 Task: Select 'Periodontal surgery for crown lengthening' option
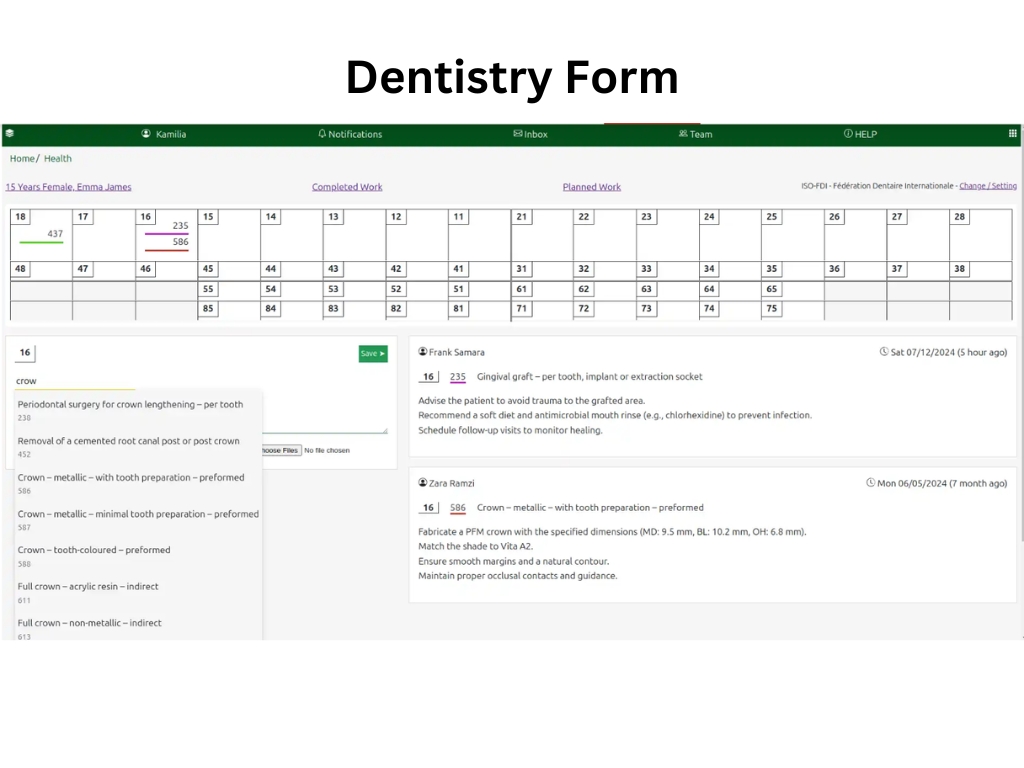pos(138,409)
